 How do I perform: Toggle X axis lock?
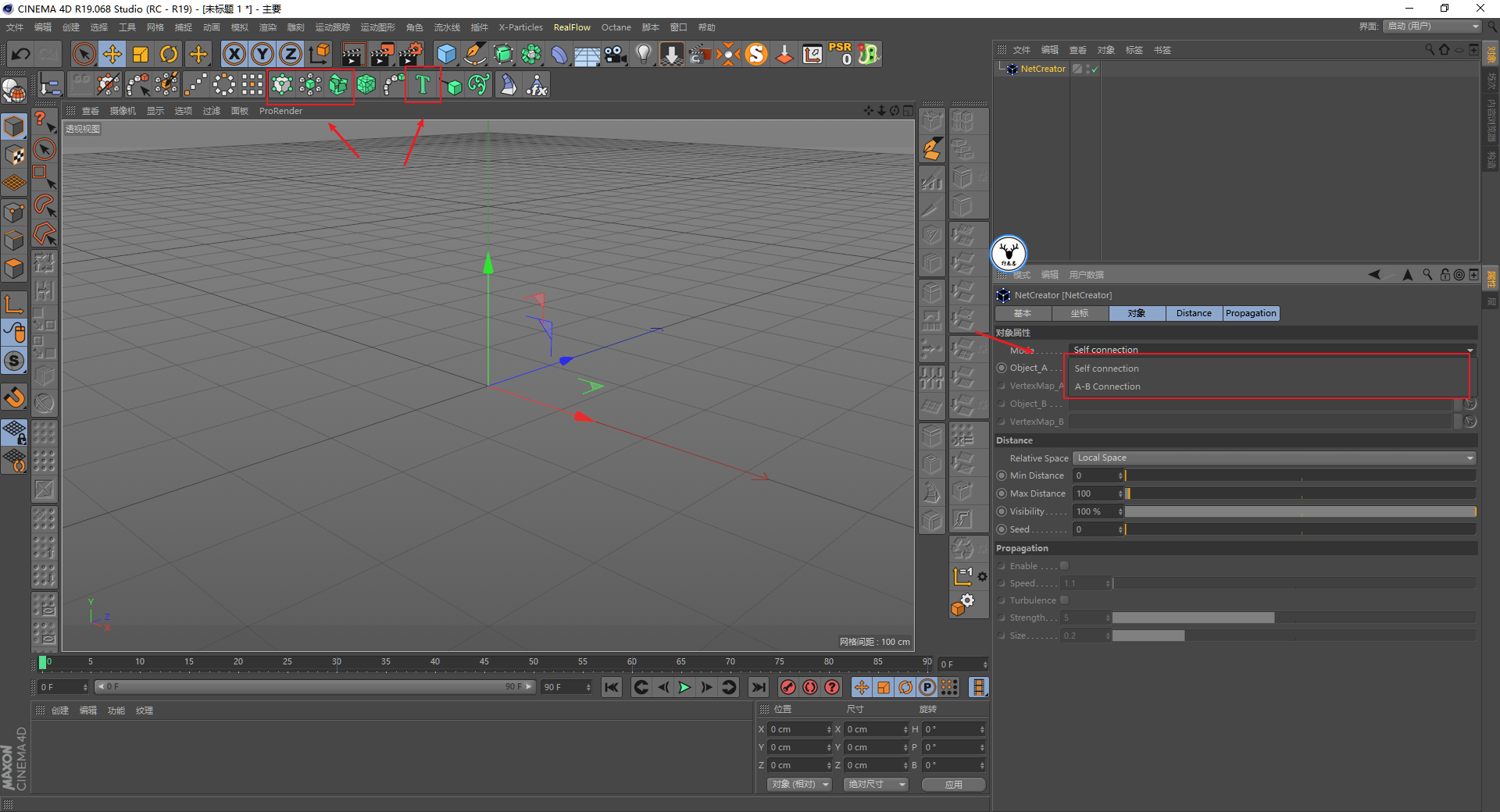click(234, 54)
